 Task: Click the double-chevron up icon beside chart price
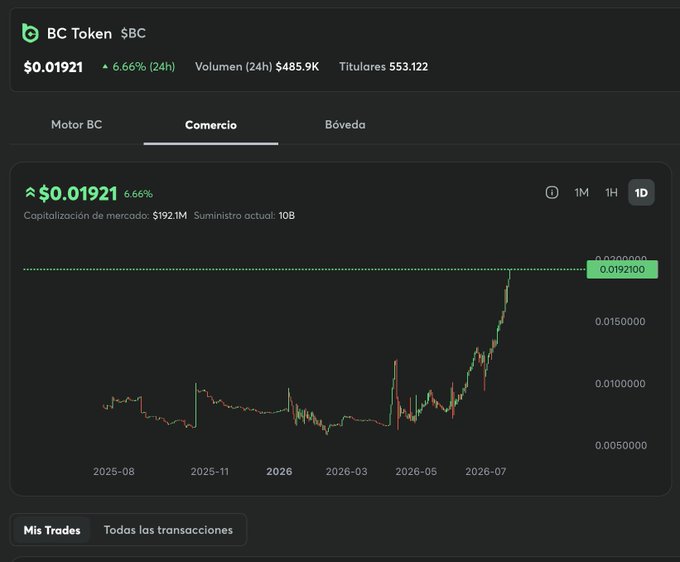[30, 192]
